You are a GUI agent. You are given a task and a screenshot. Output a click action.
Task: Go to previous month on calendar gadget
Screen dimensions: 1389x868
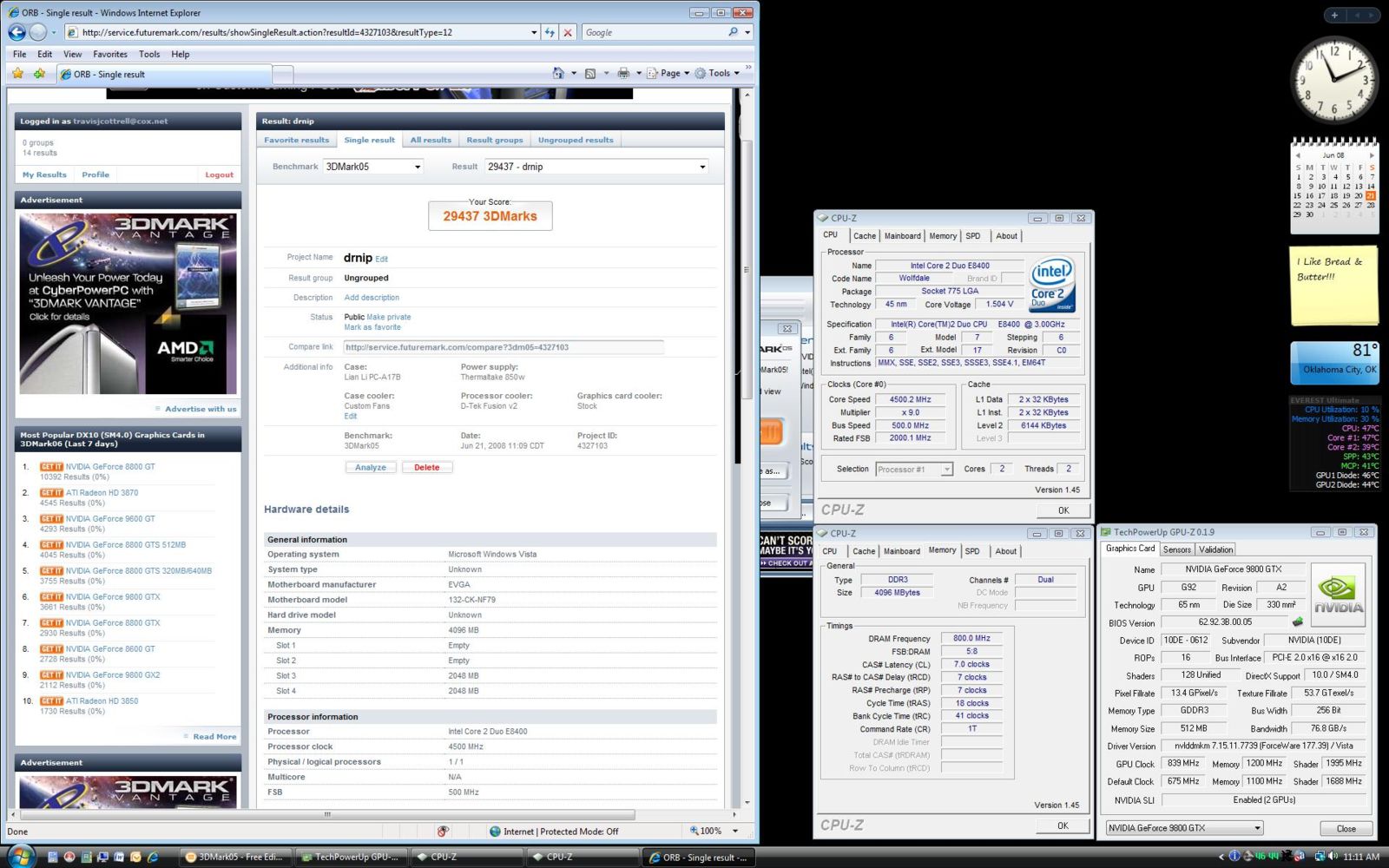pyautogui.click(x=1298, y=155)
